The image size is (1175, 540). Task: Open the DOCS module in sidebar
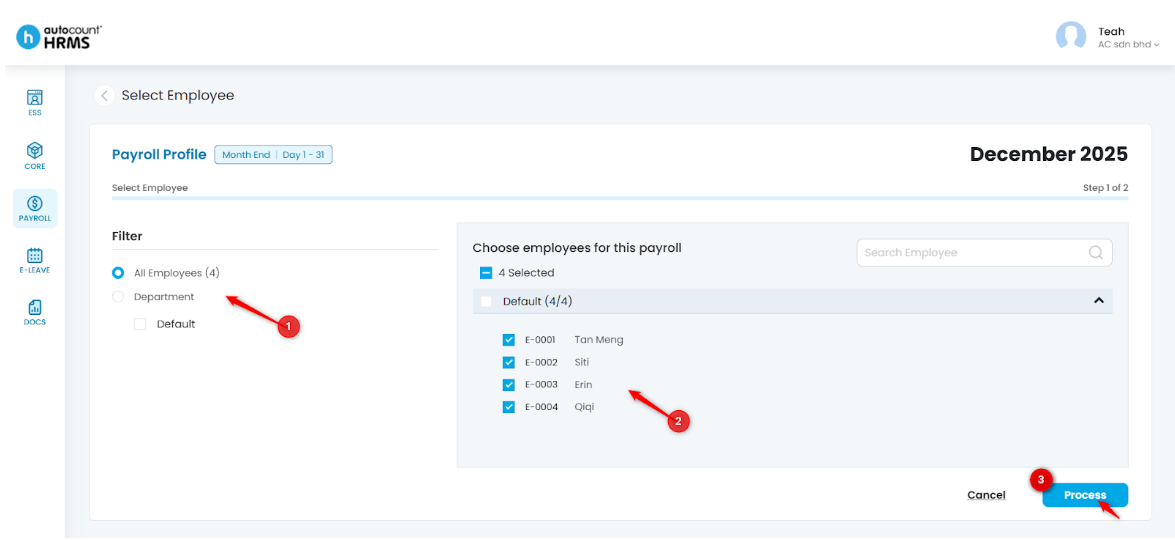tap(34, 312)
